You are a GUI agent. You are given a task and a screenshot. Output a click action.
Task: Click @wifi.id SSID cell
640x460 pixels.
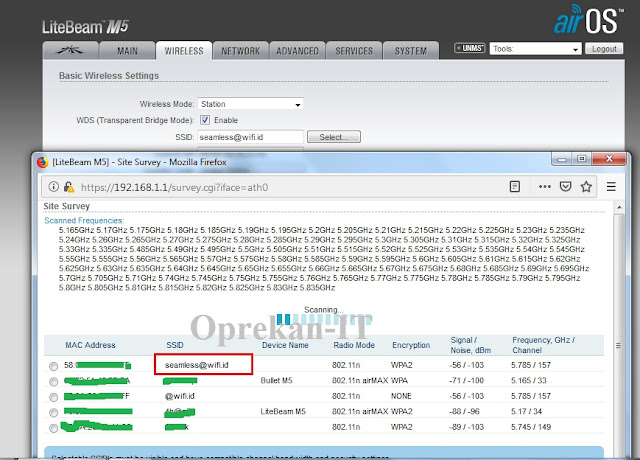179,396
